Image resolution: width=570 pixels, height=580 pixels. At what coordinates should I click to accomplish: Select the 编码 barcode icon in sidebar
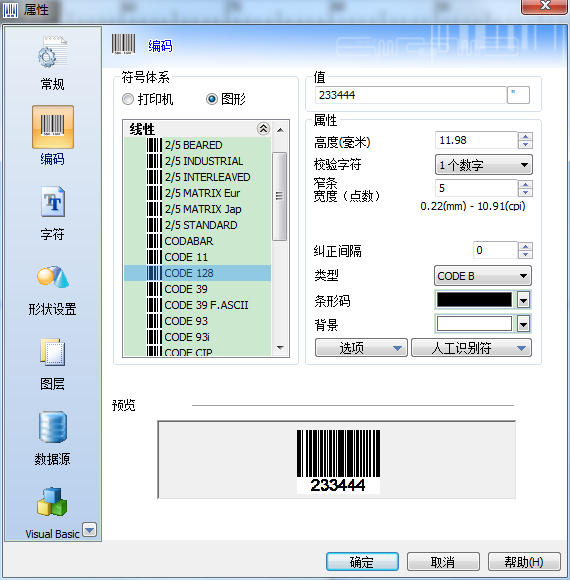(x=53, y=127)
